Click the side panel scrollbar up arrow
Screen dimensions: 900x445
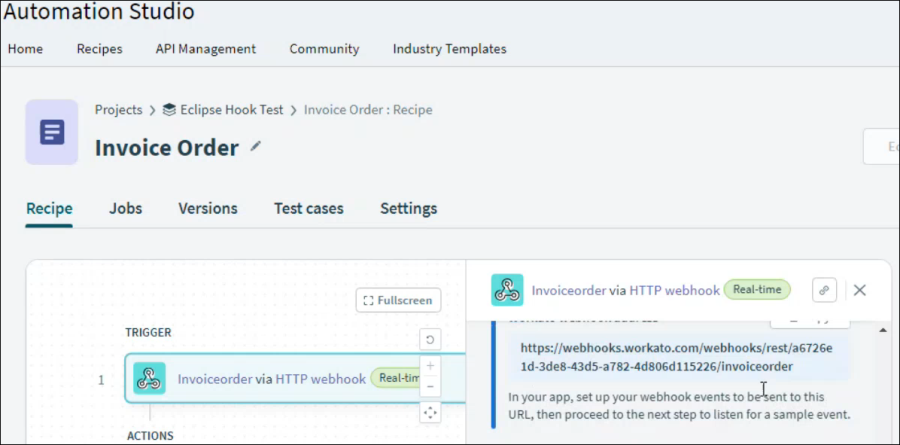pyautogui.click(x=882, y=330)
